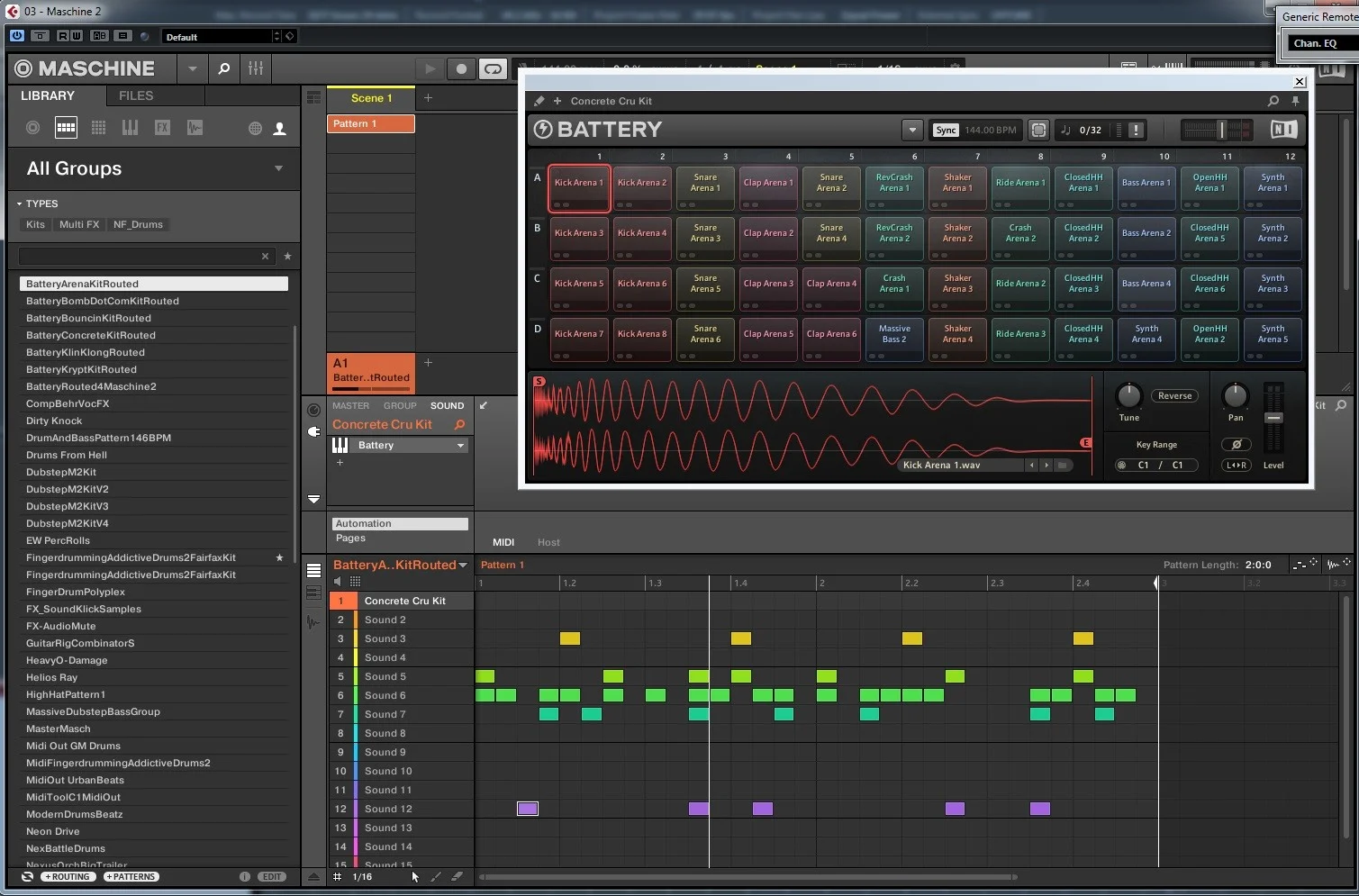The height and width of the screenshot is (896, 1359).
Task: Select the FX type icon in Library
Action: (x=162, y=128)
